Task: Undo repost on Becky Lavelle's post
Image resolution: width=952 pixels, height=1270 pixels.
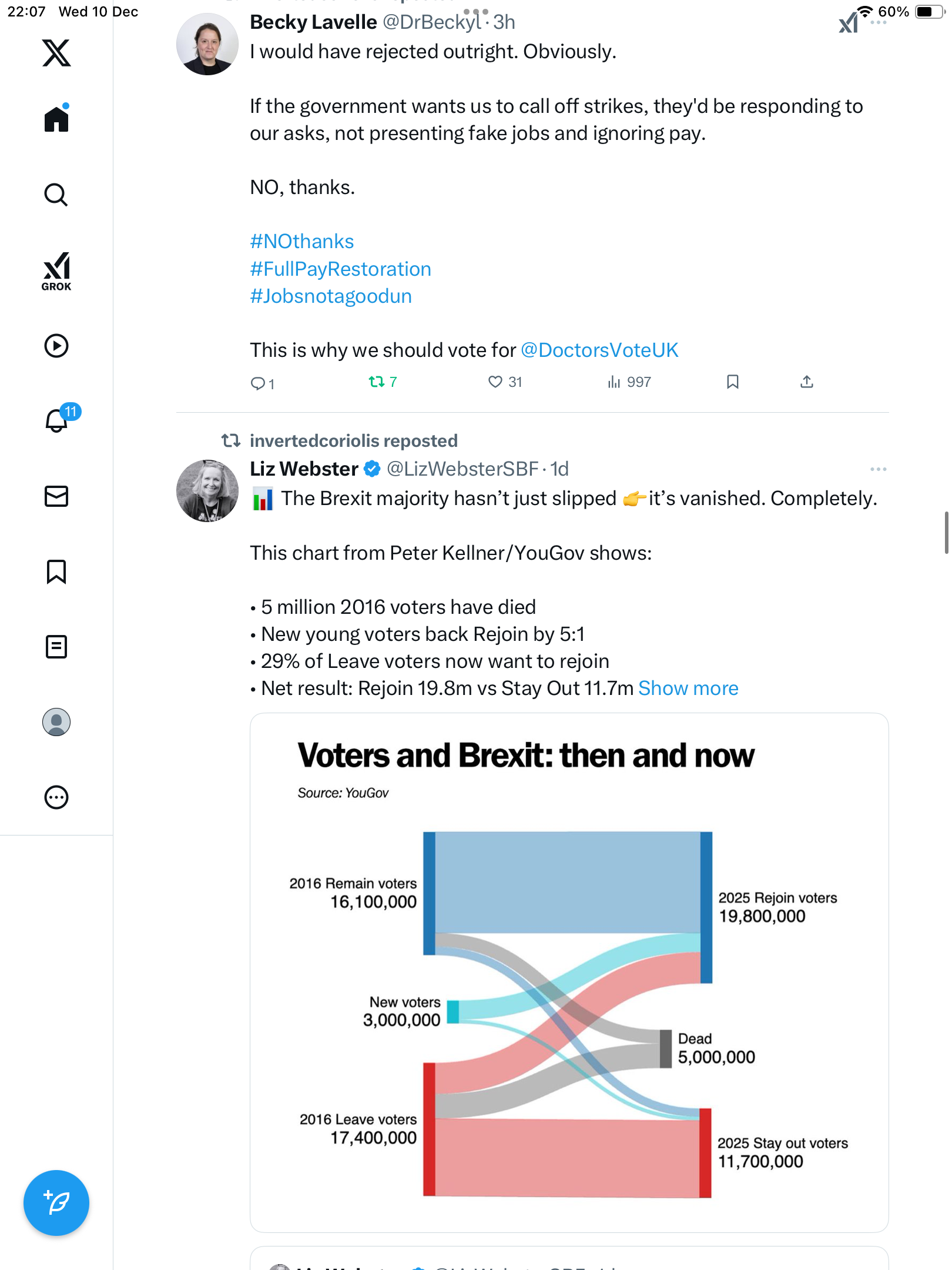Action: click(x=377, y=382)
